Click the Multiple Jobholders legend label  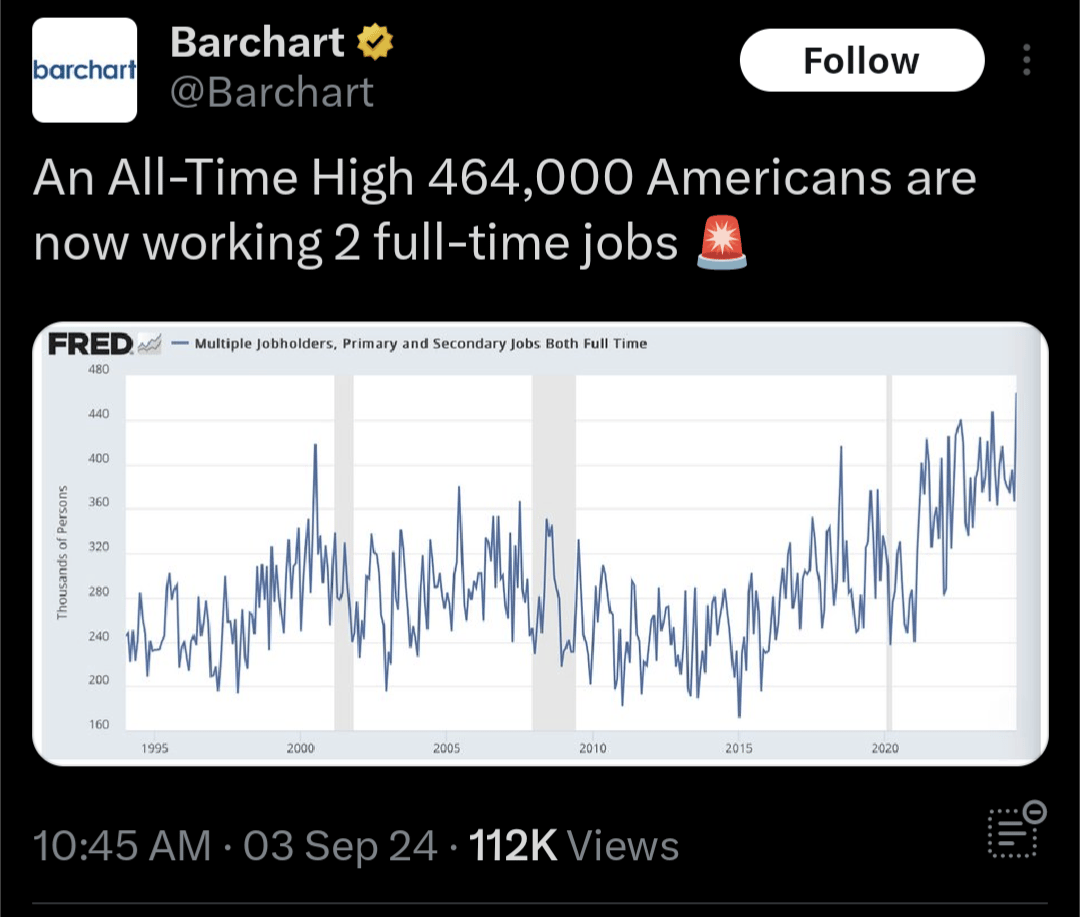[x=421, y=343]
